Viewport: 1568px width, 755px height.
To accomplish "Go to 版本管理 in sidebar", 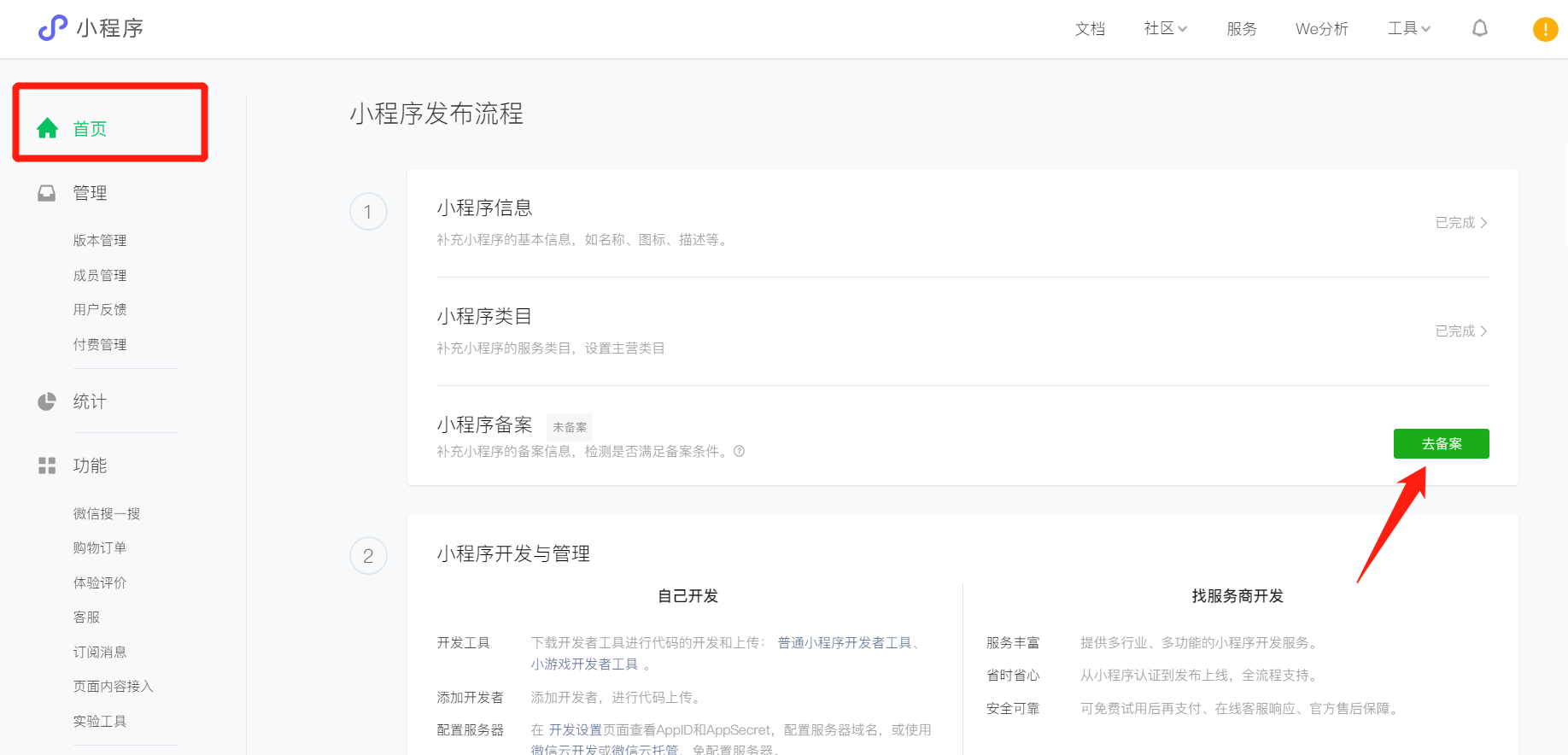I will (100, 241).
